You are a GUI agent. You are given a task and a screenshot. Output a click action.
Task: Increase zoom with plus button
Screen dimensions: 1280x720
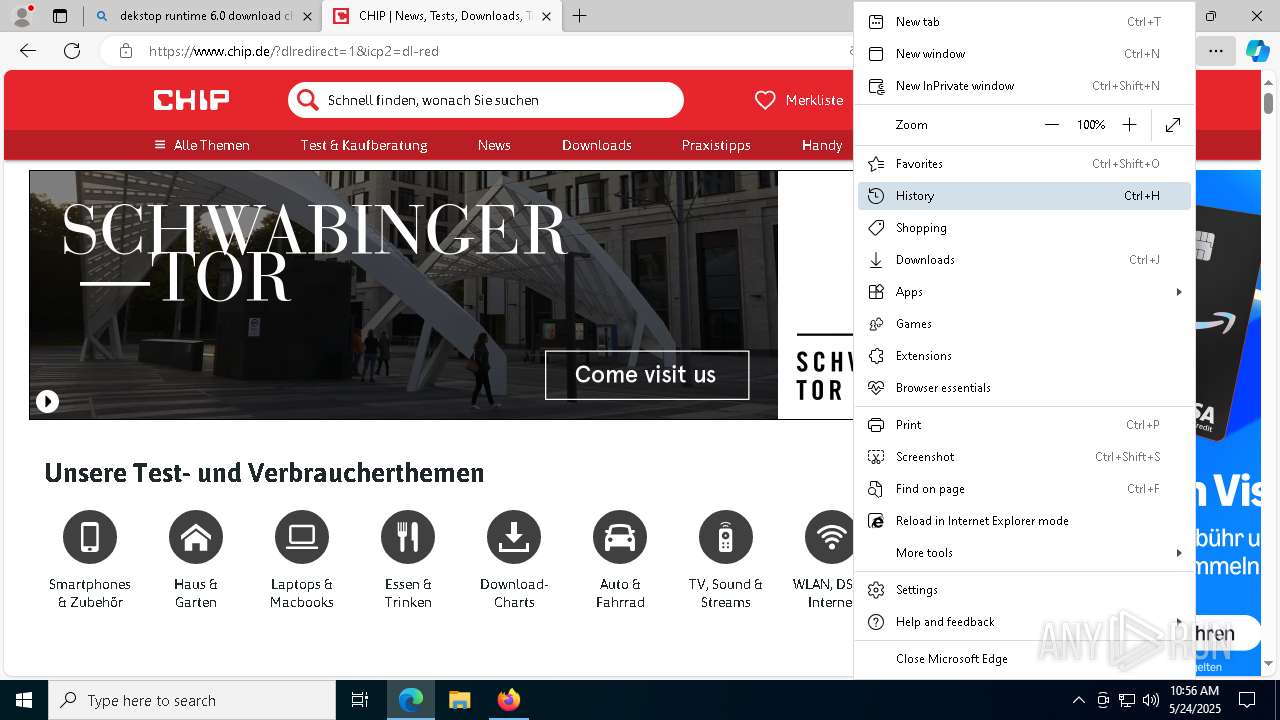coord(1129,125)
